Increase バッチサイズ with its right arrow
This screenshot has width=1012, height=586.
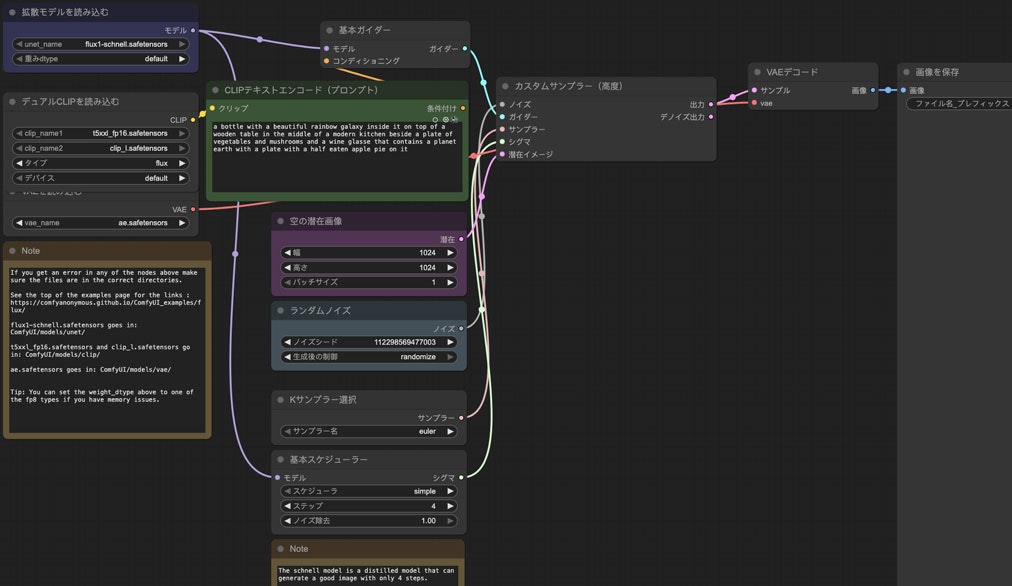pyautogui.click(x=450, y=283)
